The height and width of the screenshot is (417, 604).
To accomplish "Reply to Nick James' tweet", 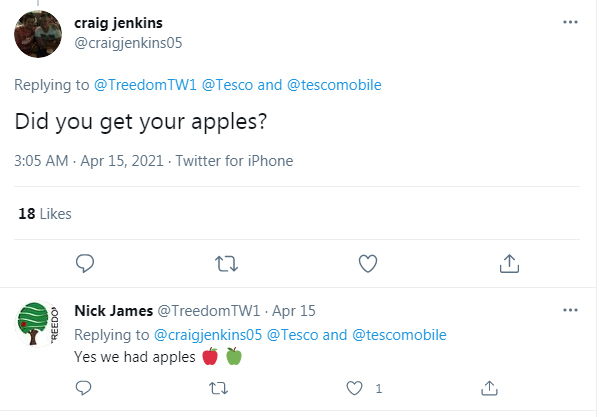I will coord(84,387).
